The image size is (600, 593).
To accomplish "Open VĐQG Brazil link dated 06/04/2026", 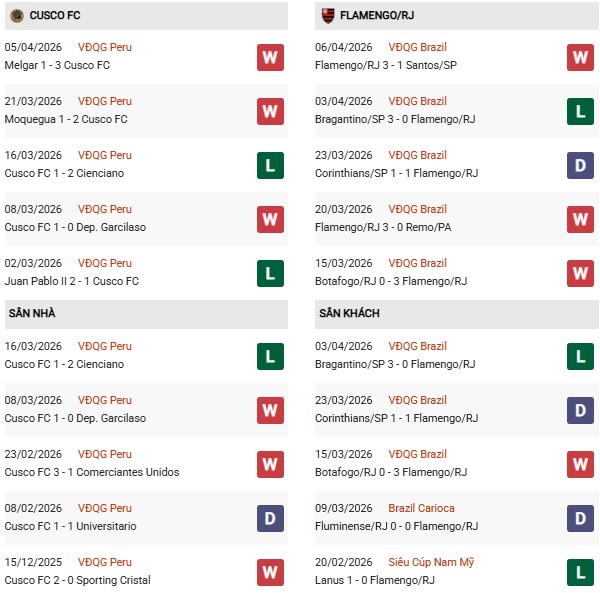I will (x=418, y=47).
